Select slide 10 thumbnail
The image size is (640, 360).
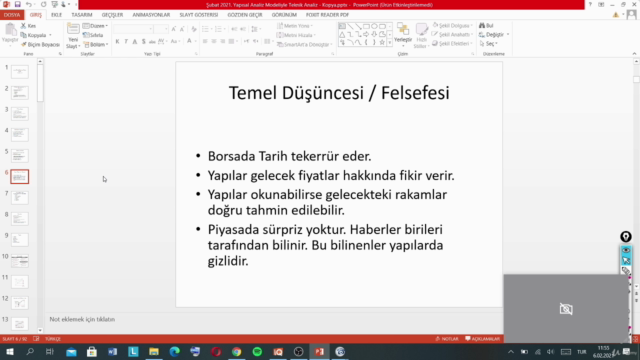click(20, 260)
